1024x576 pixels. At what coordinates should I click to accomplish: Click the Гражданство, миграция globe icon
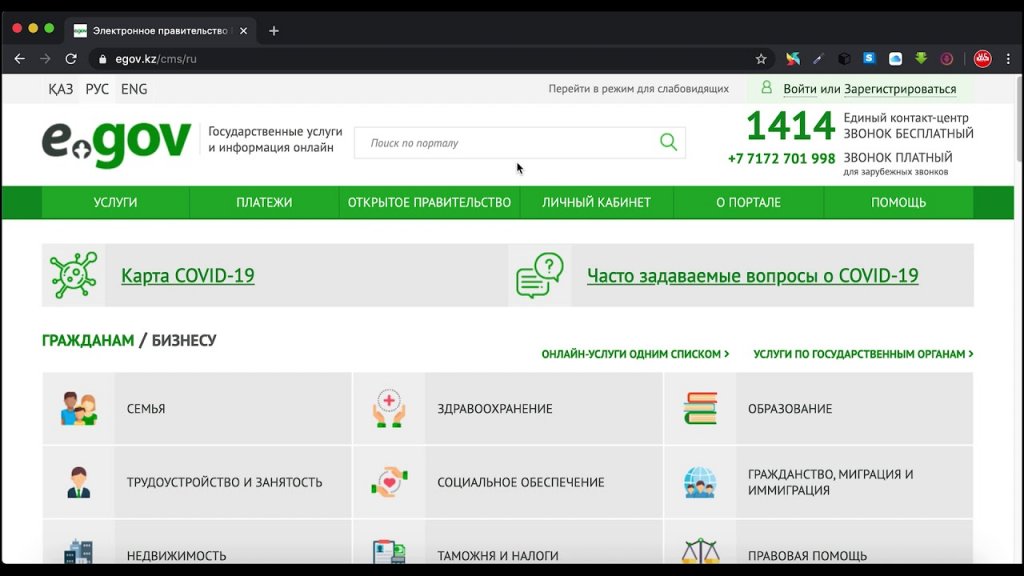click(x=700, y=482)
